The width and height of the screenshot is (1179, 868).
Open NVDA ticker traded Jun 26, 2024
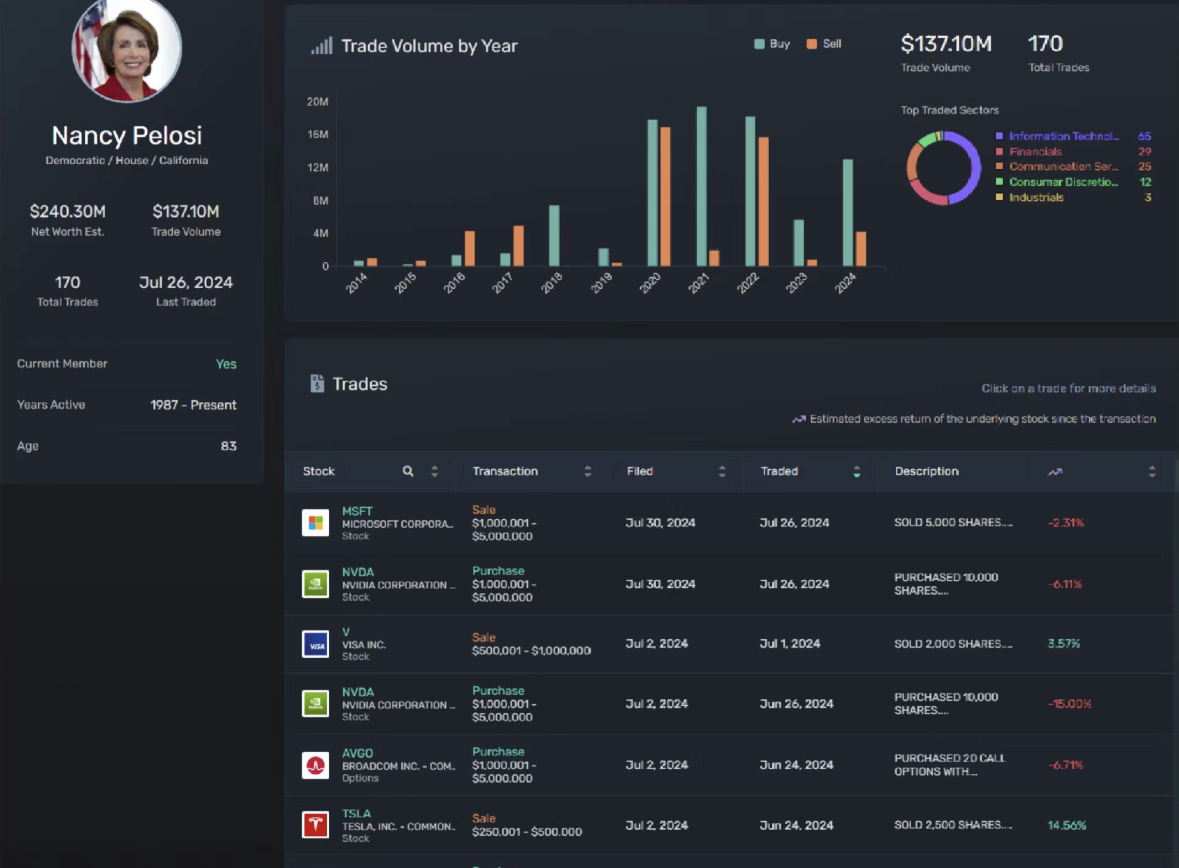(x=358, y=692)
